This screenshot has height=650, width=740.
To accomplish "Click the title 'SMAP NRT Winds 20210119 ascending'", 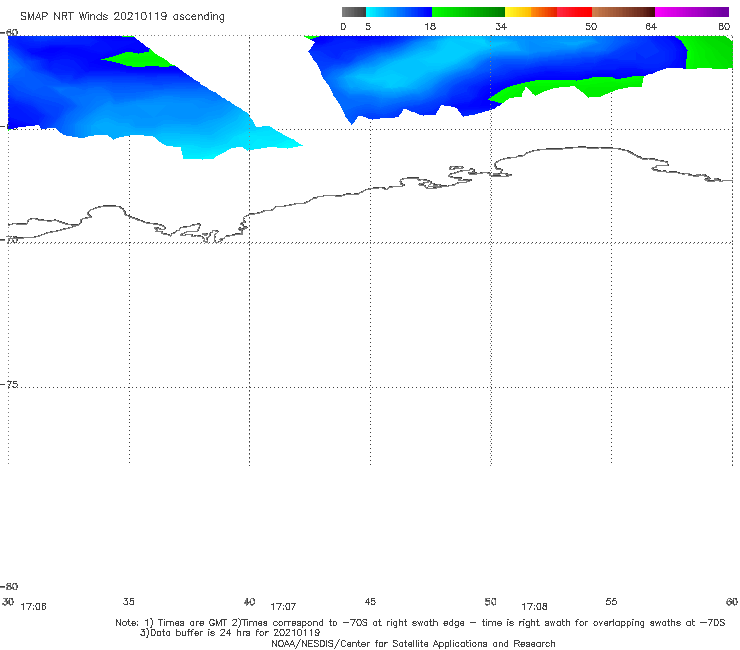I will pyautogui.click(x=122, y=17).
